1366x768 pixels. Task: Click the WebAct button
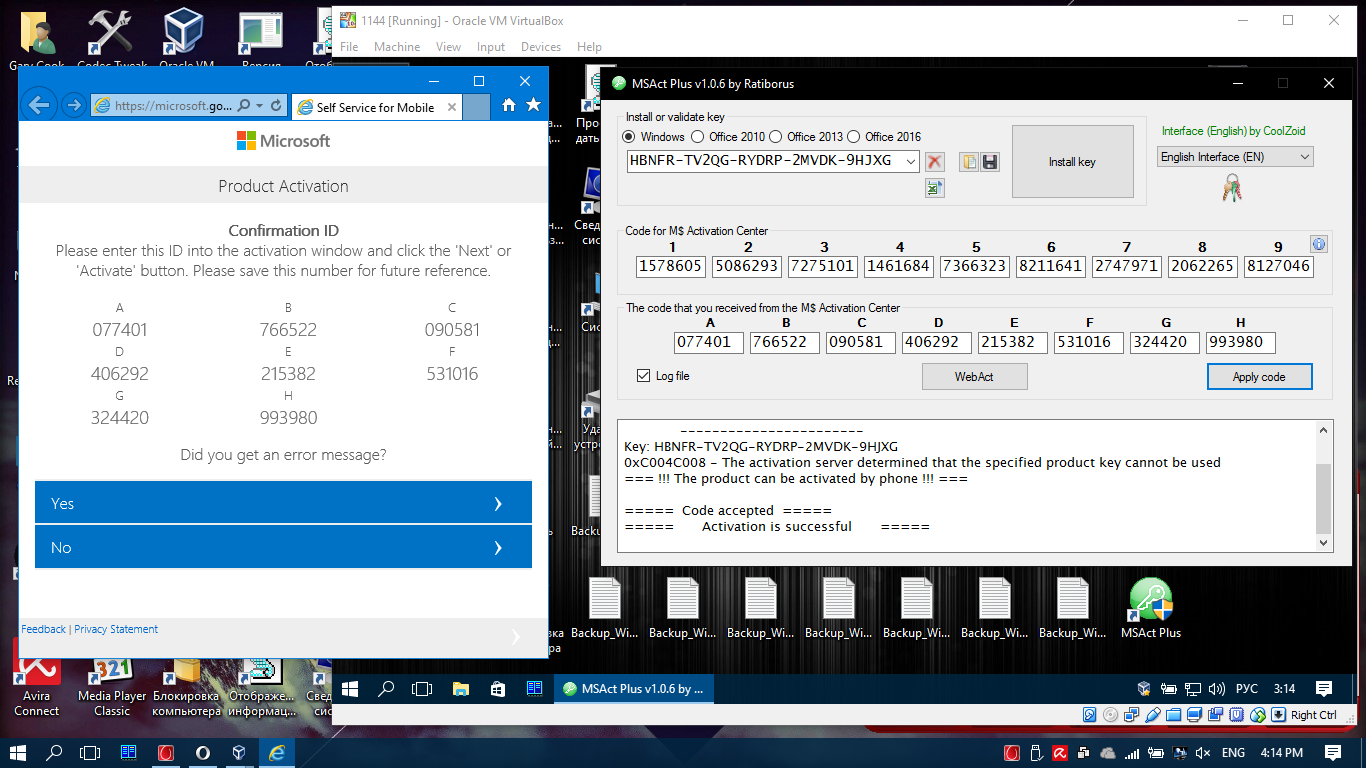tap(975, 377)
